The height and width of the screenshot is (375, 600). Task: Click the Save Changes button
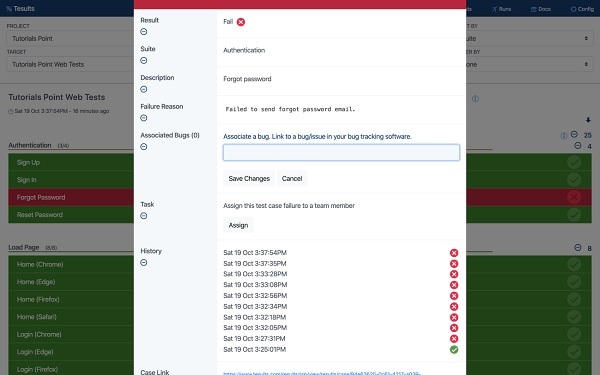pos(249,179)
